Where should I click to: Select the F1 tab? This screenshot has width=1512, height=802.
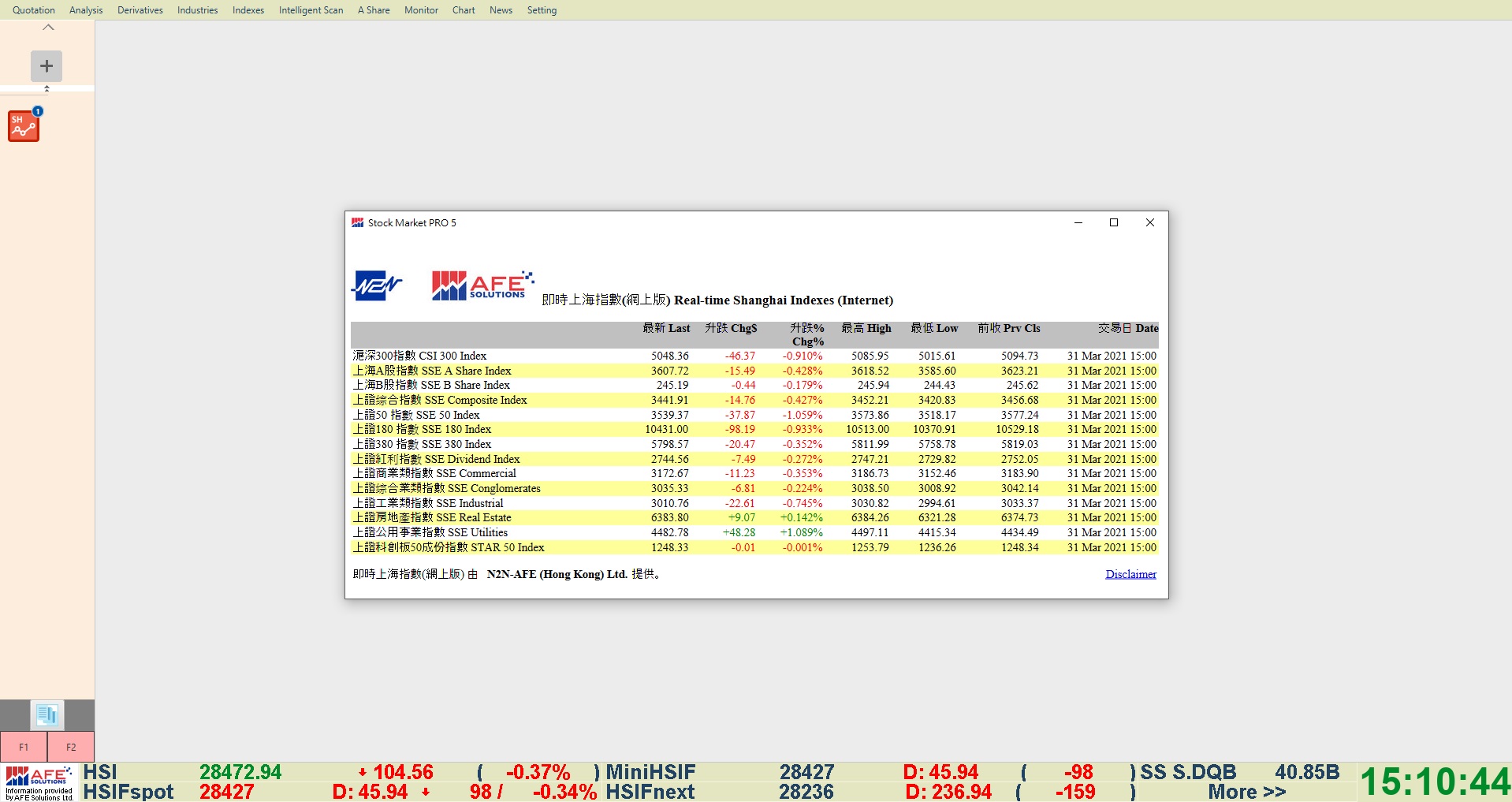(x=24, y=747)
